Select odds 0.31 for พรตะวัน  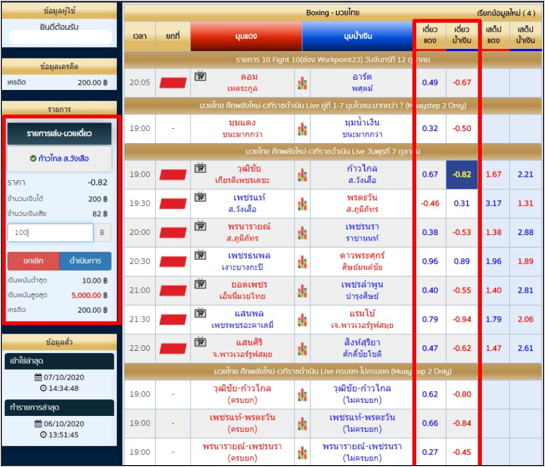pos(462,203)
